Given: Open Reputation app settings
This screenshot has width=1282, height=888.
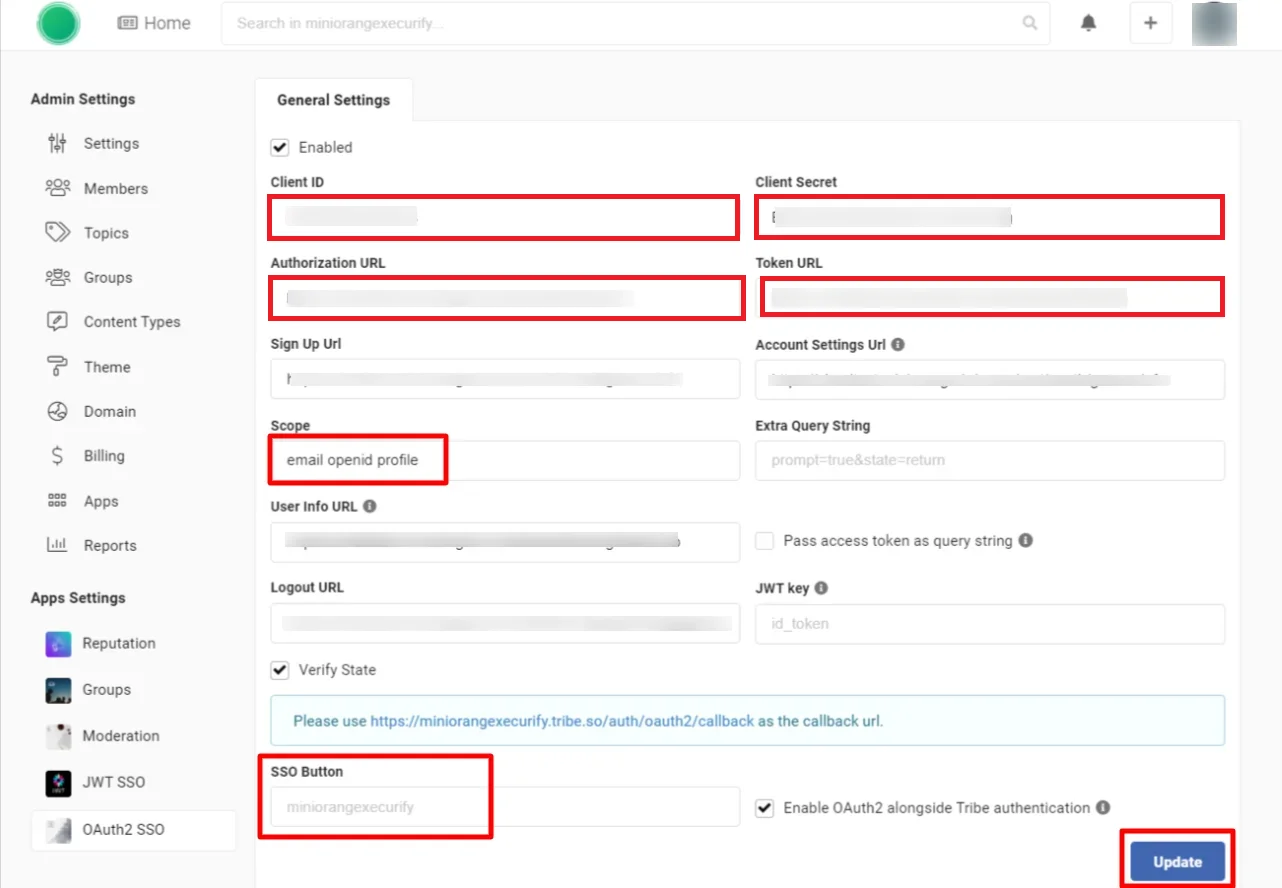Looking at the screenshot, I should [120, 644].
